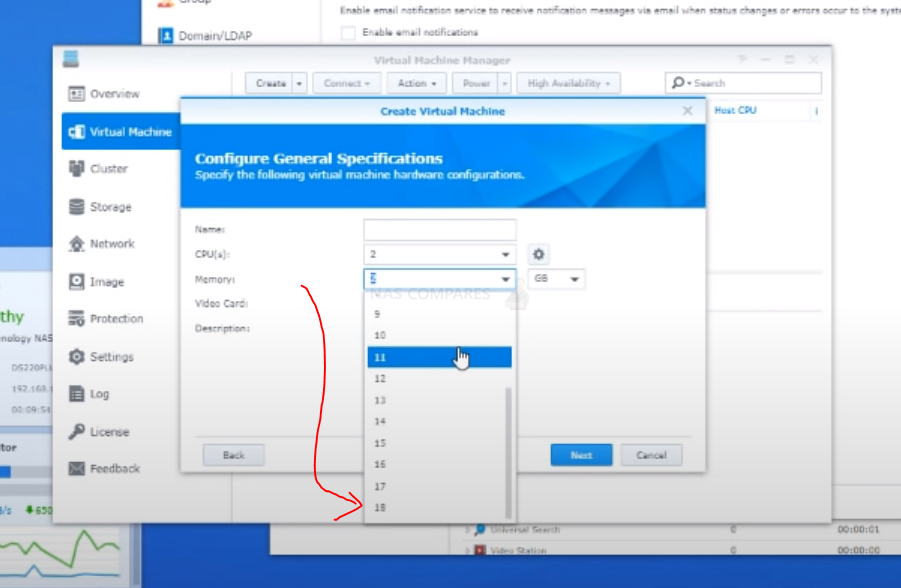
Task: Open the Action dropdown menu
Action: (x=417, y=83)
